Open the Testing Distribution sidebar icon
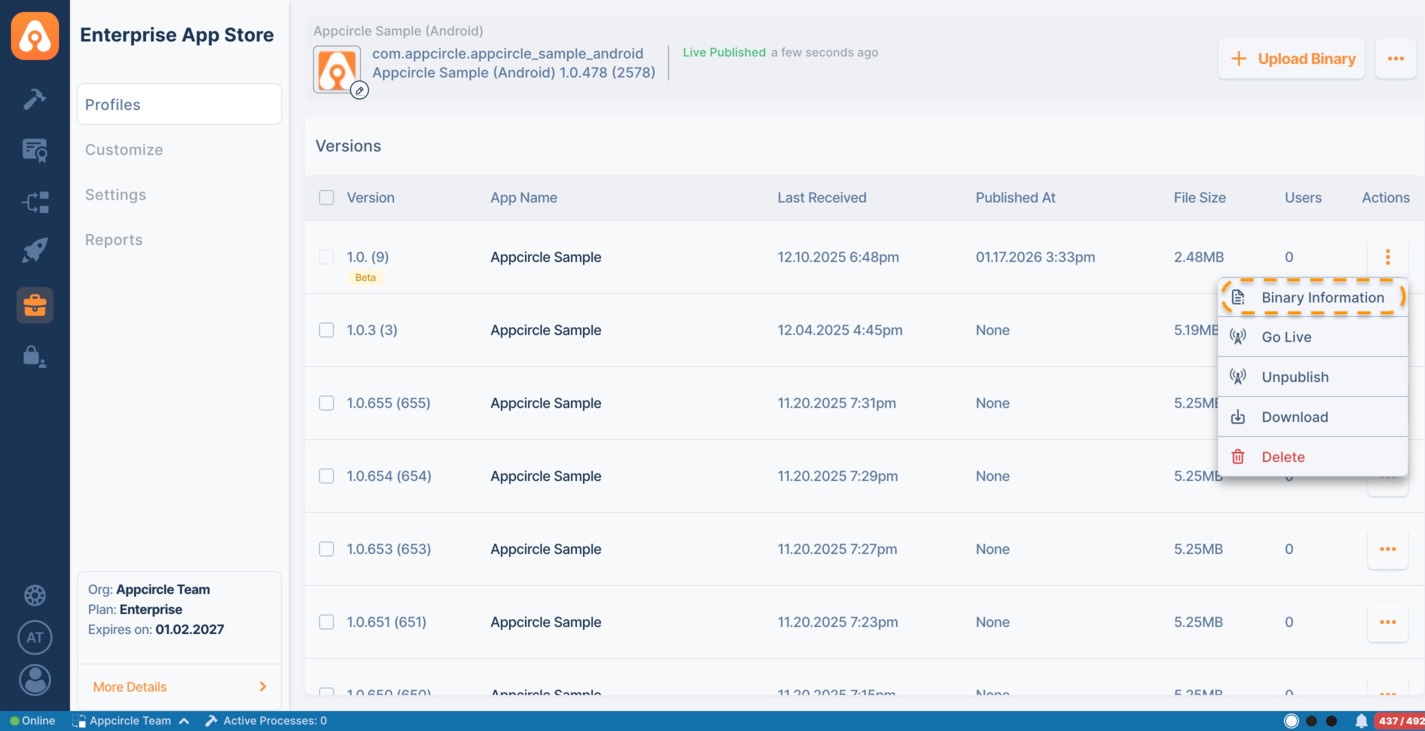 pyautogui.click(x=34, y=149)
